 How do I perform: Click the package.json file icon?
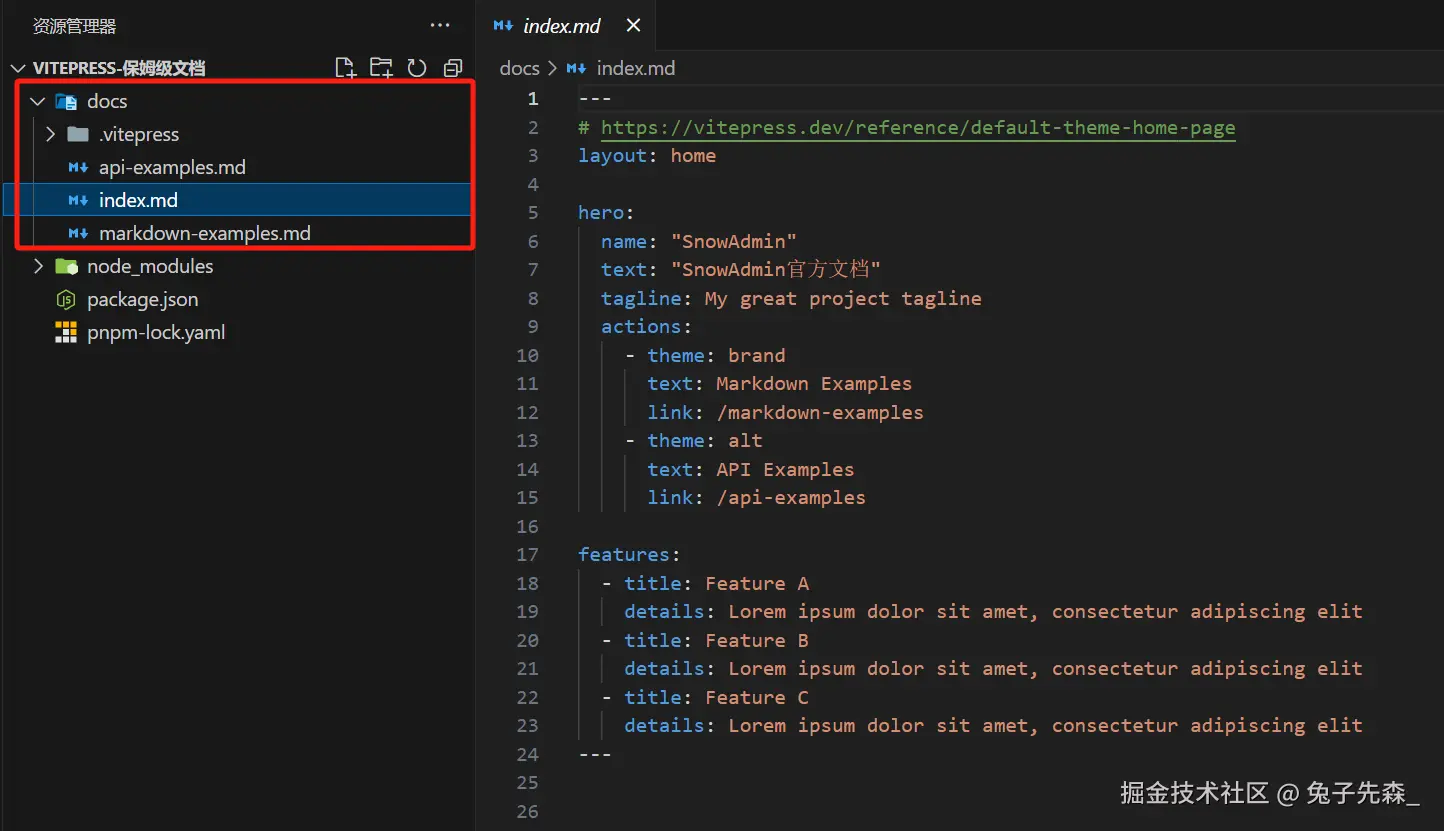tap(66, 299)
